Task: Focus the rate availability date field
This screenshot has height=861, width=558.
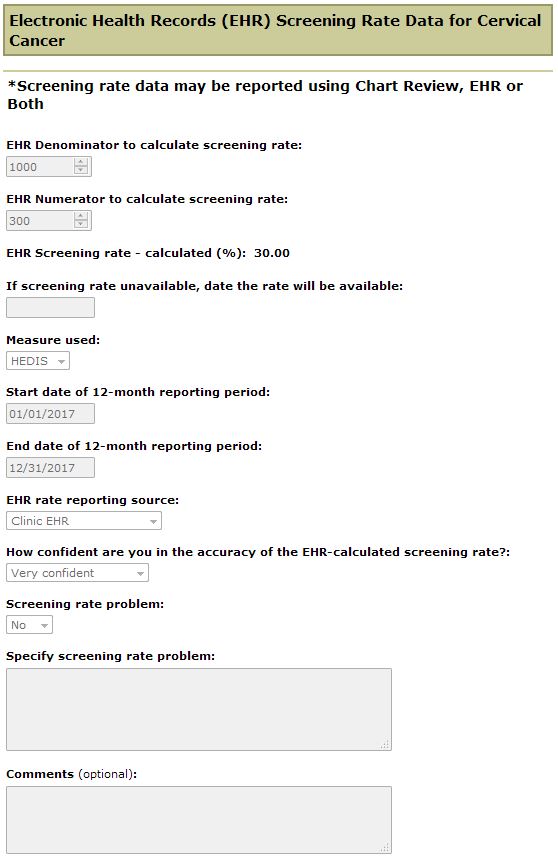Action: pos(51,308)
